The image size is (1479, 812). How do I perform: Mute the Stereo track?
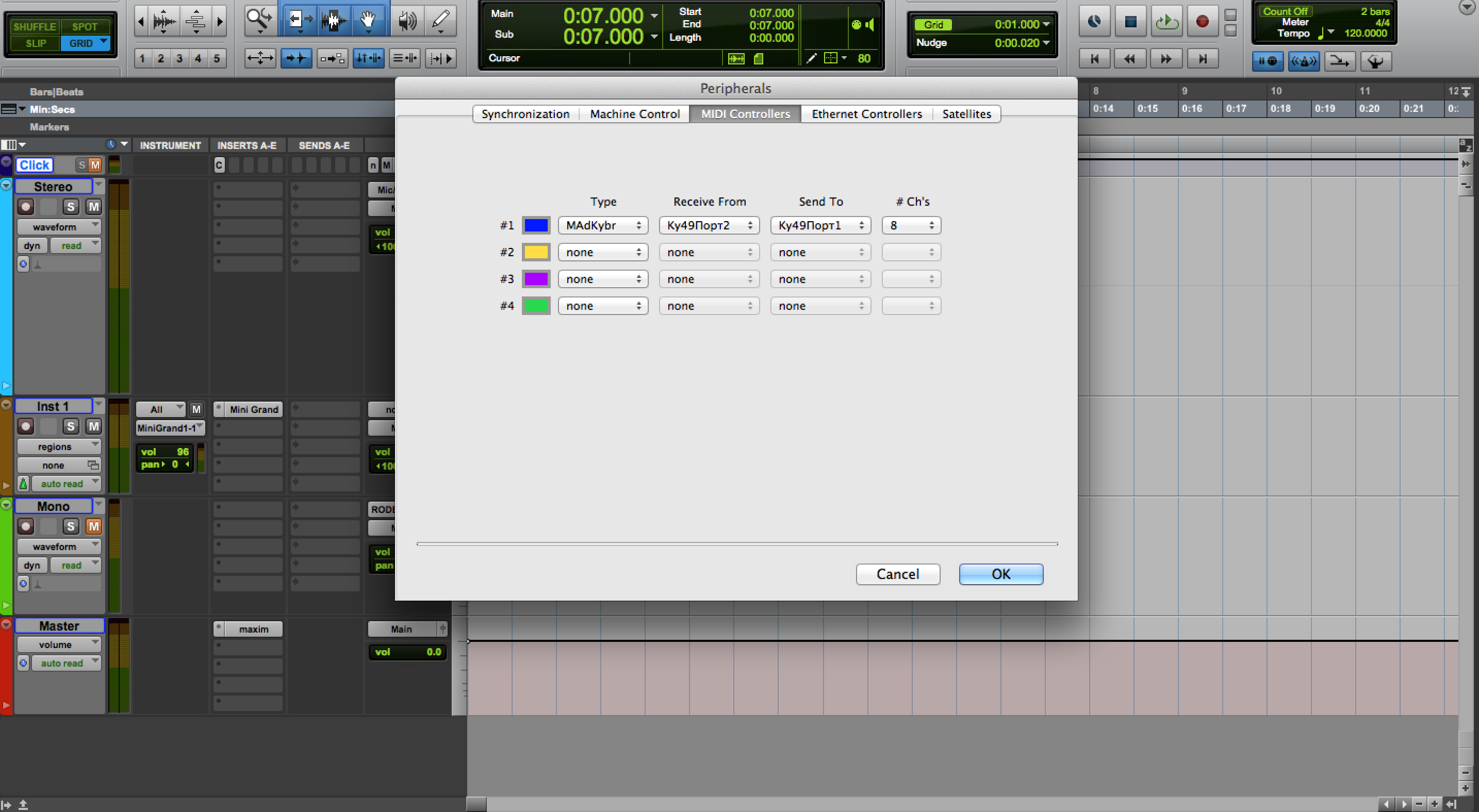pyautogui.click(x=93, y=207)
